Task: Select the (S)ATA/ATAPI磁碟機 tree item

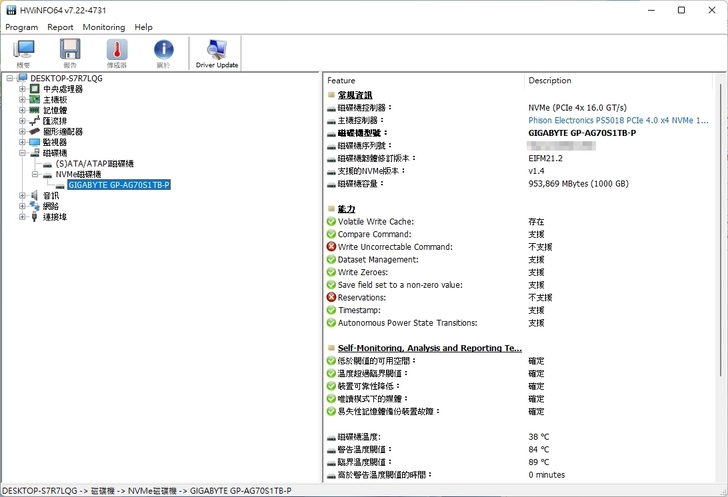Action: [x=94, y=163]
